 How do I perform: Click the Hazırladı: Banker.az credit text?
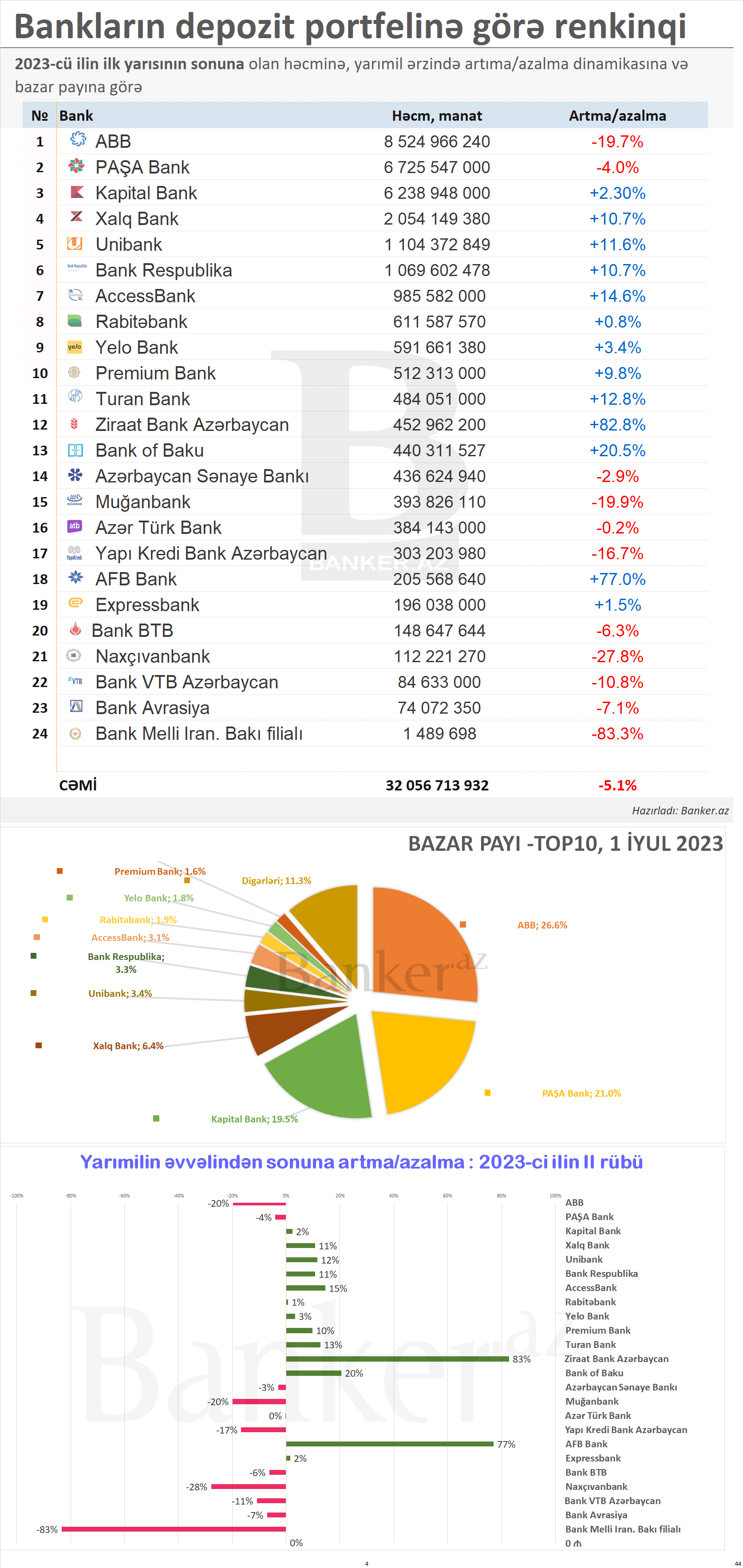pos(680,811)
